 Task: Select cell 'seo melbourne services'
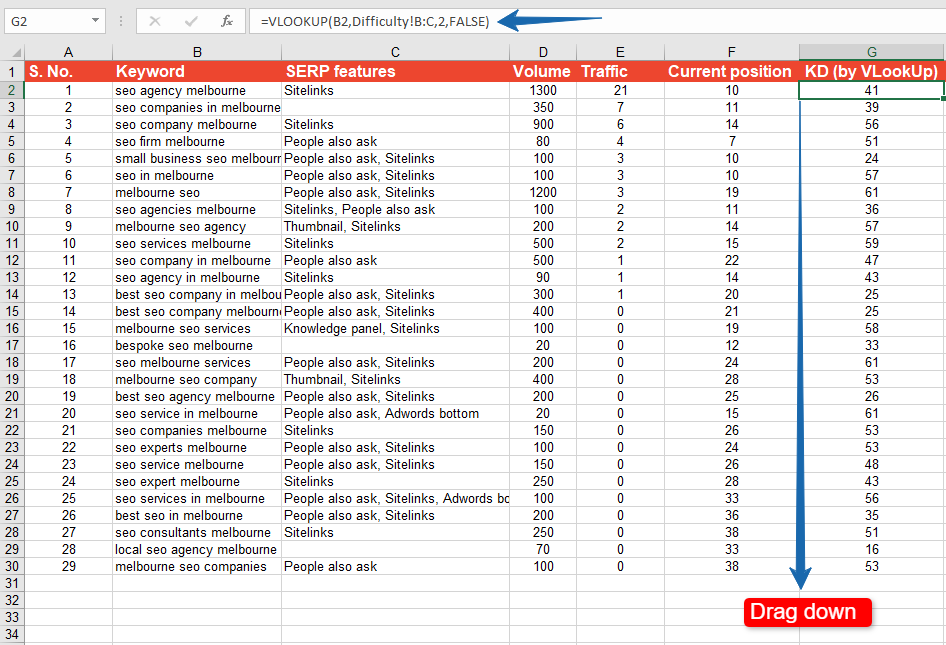click(x=197, y=363)
